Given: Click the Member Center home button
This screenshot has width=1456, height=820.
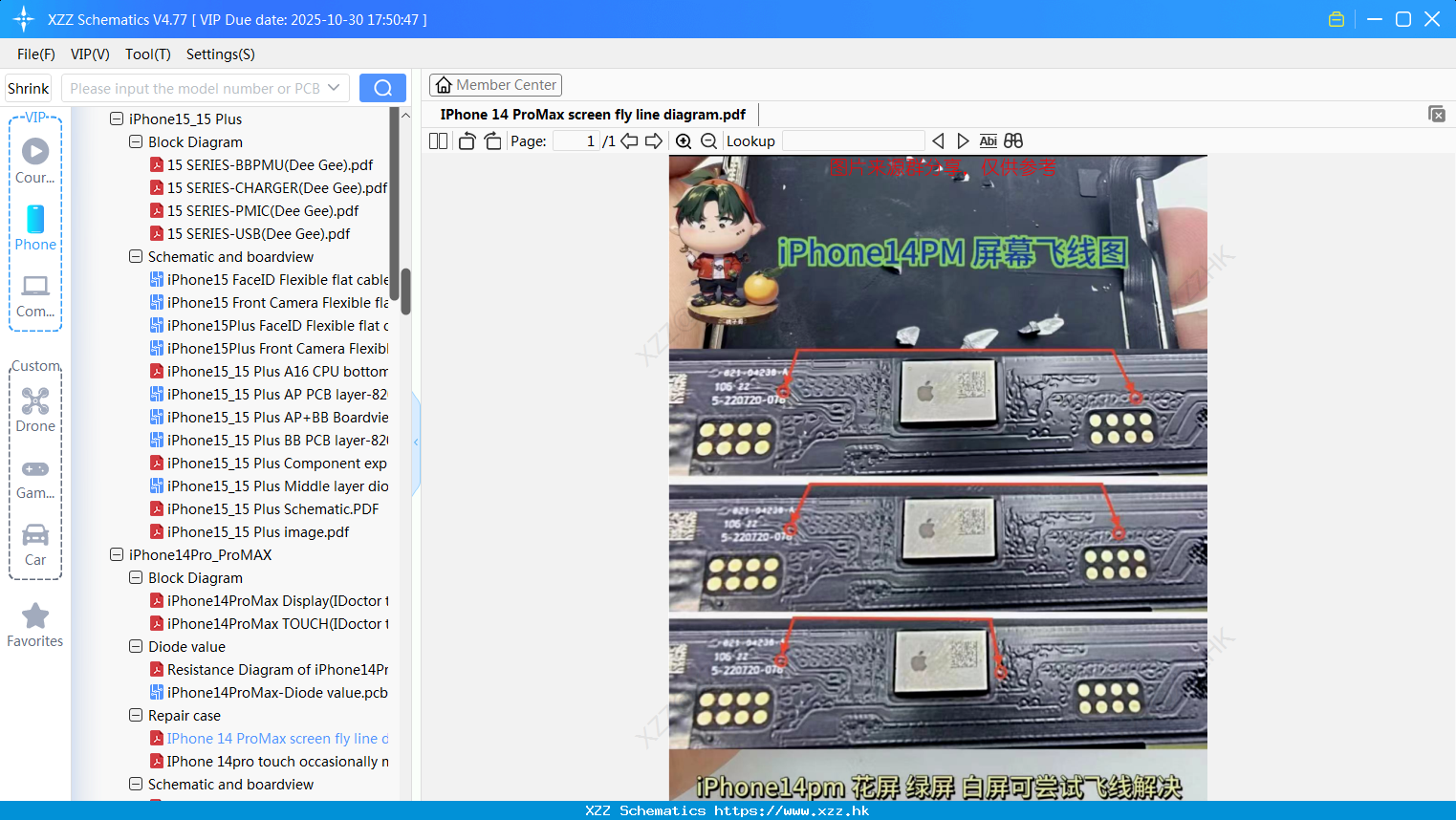Looking at the screenshot, I should [x=495, y=85].
